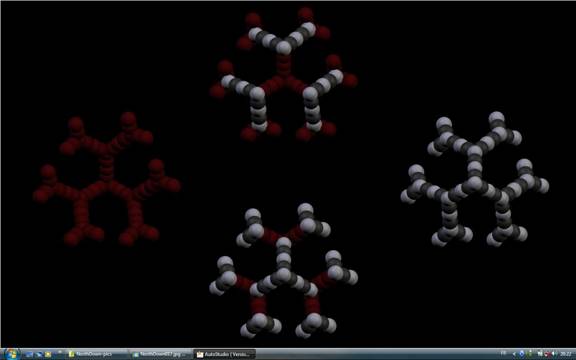Select the model with red outer tips
Viewport: 576px width, 360px height.
[283, 74]
